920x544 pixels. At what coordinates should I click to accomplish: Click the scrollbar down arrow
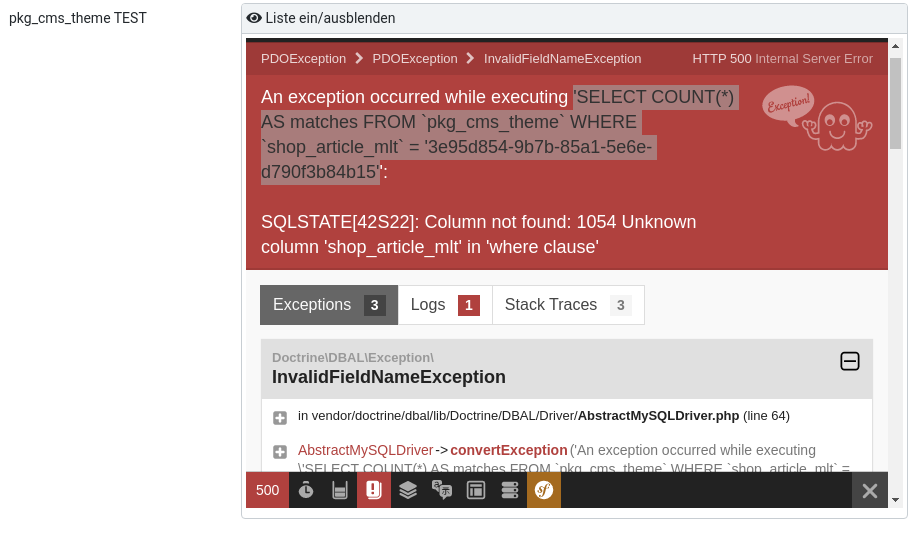coord(895,500)
